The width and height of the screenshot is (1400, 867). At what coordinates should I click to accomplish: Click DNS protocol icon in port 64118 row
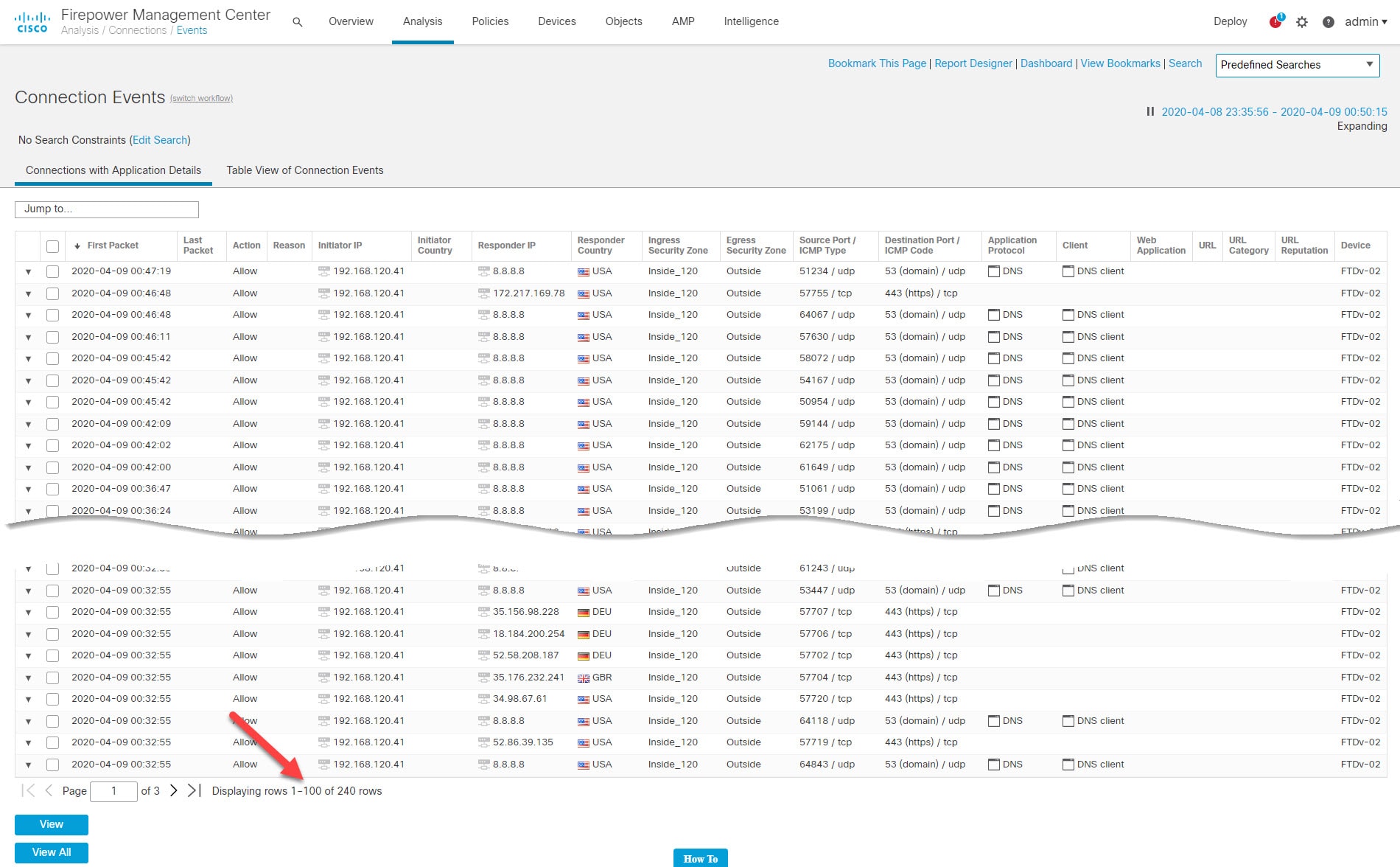pos(994,721)
